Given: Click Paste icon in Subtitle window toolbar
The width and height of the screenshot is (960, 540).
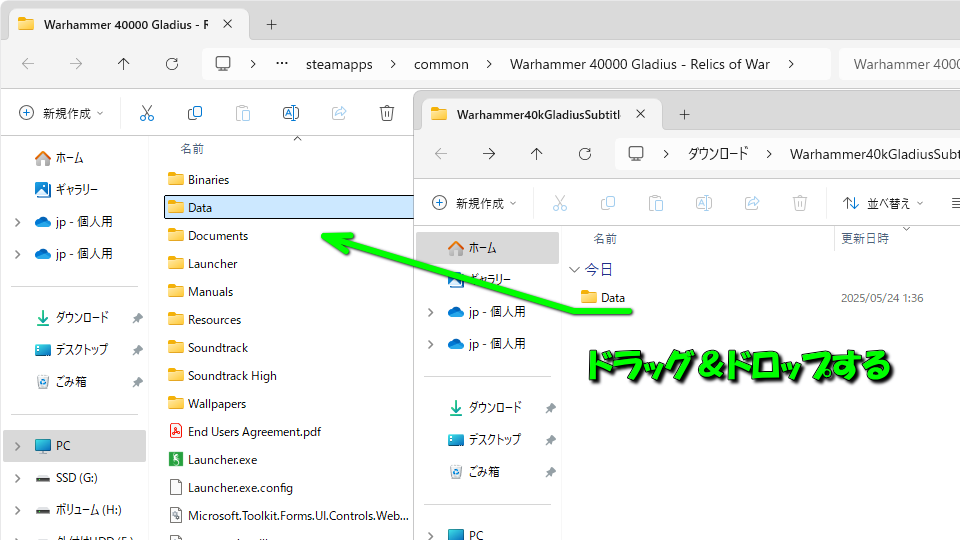Looking at the screenshot, I should pyautogui.click(x=656, y=203).
